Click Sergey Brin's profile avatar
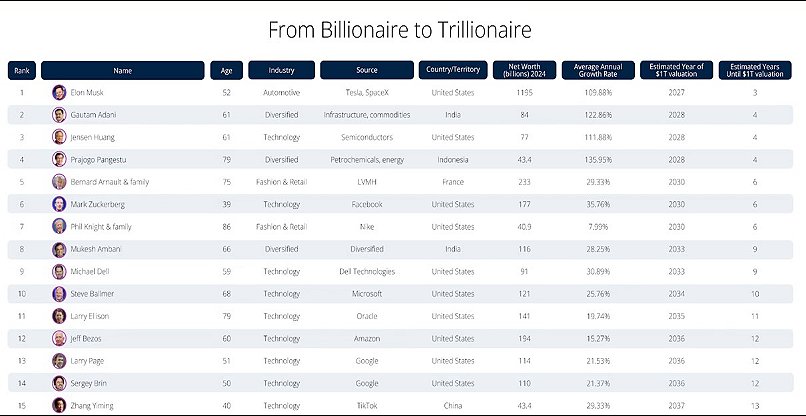The image size is (806, 416). (x=59, y=383)
